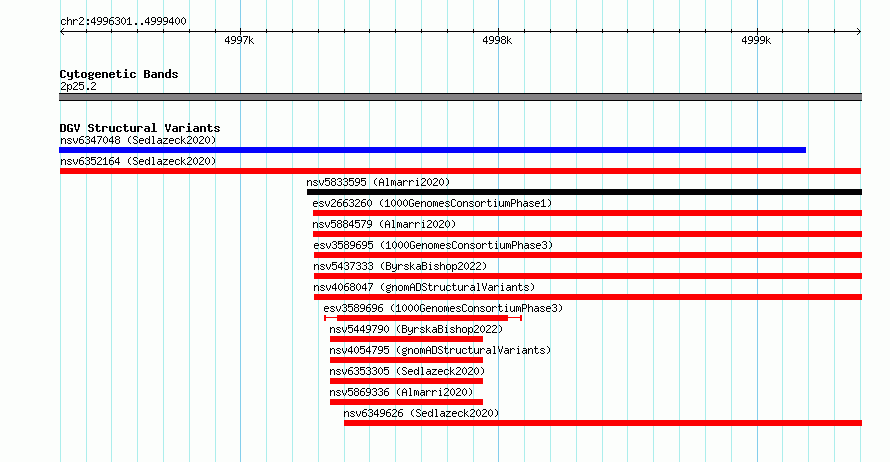Click the nsv5449790 short red bar
This screenshot has height=462, width=890.
(x=406, y=339)
